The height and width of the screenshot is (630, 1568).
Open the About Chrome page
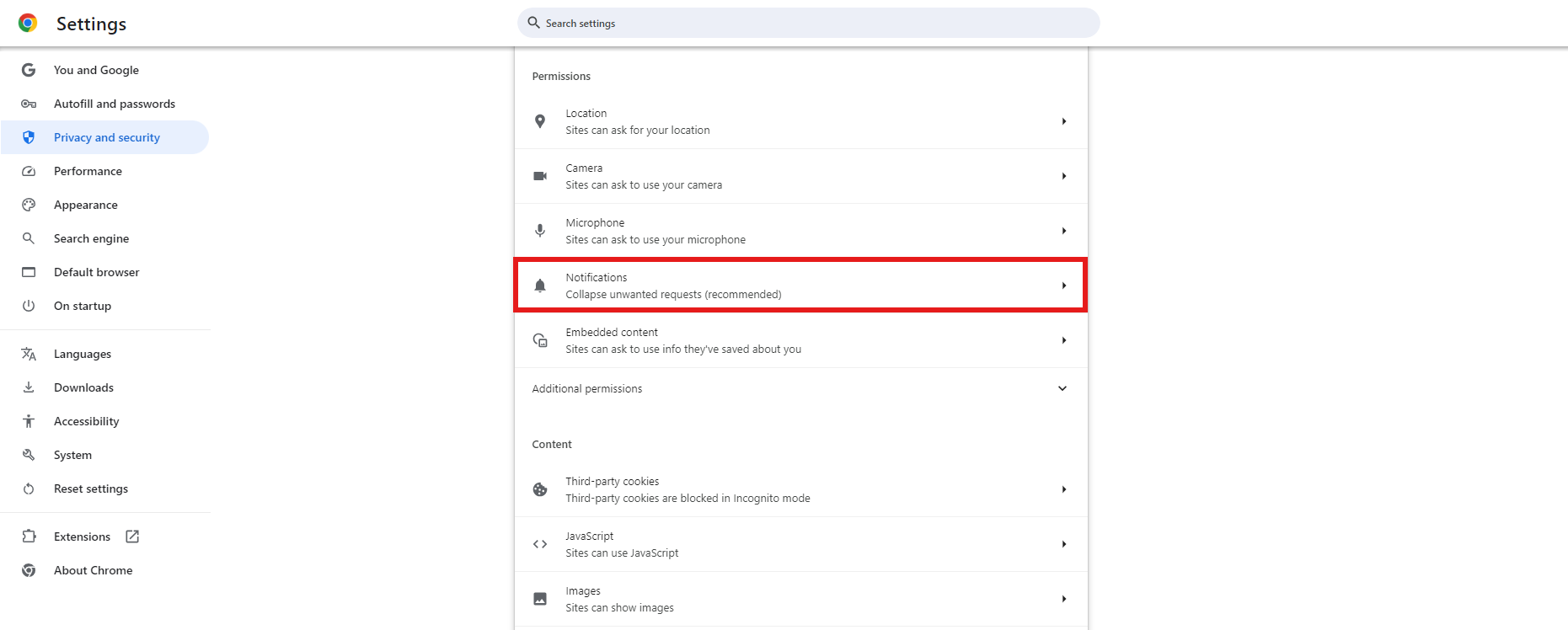tap(93, 570)
